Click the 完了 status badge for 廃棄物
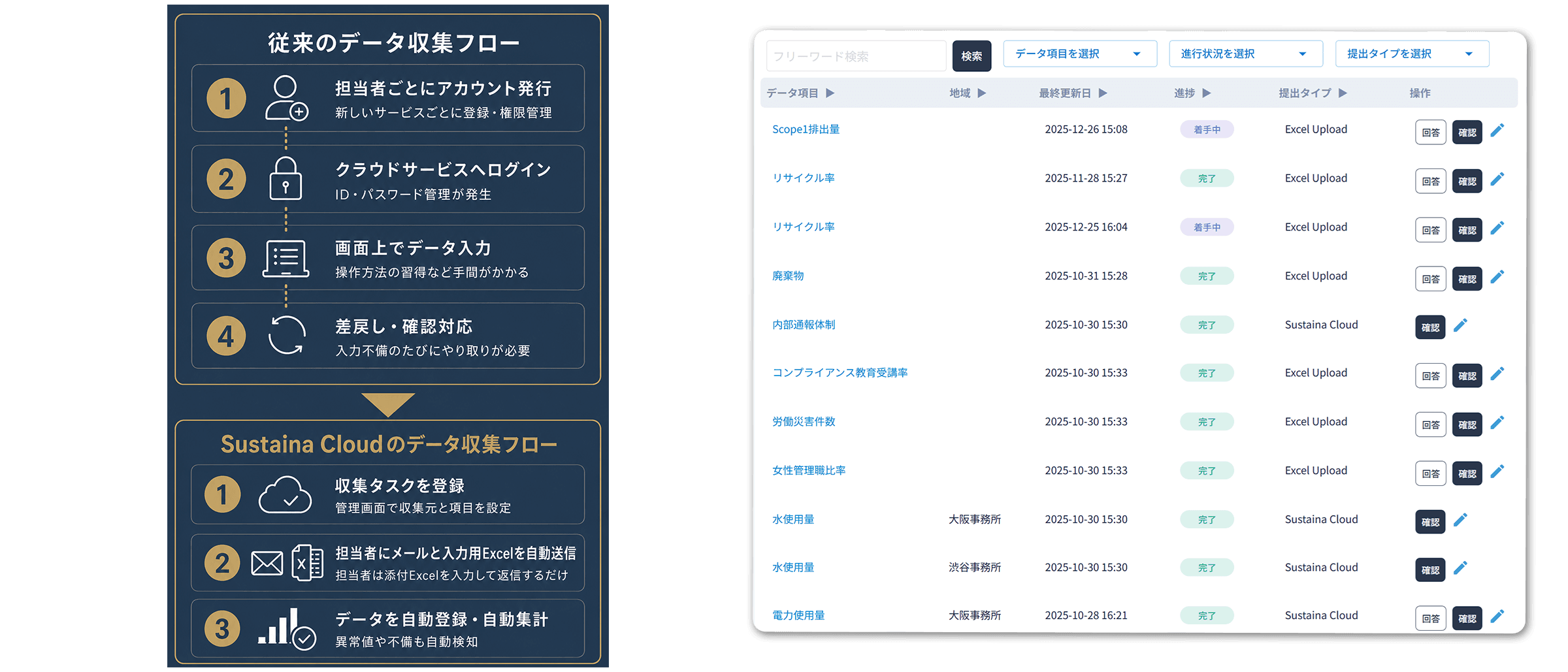Image resolution: width=1568 pixels, height=672 pixels. pyautogui.click(x=1207, y=276)
